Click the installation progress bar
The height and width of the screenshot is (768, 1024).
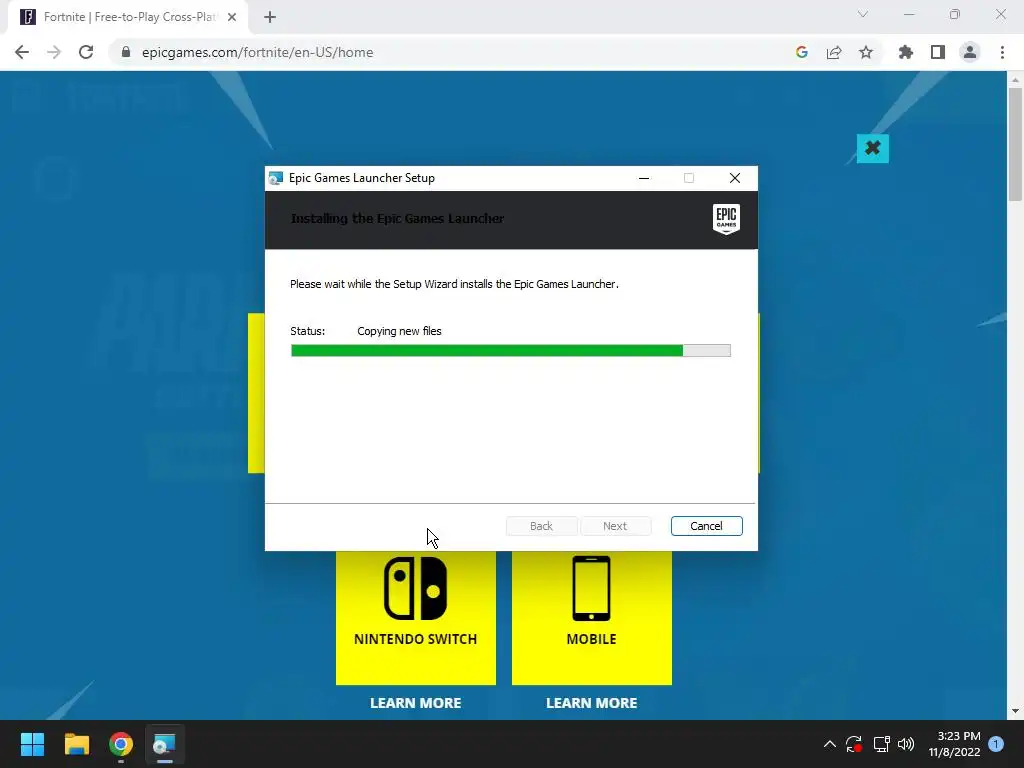[x=511, y=351]
